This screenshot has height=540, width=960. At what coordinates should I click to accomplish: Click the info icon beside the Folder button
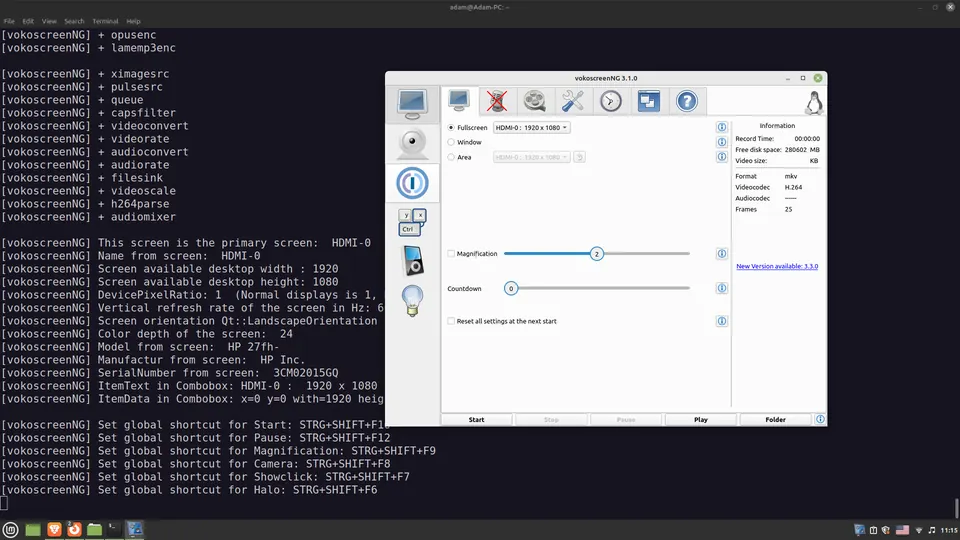point(820,419)
